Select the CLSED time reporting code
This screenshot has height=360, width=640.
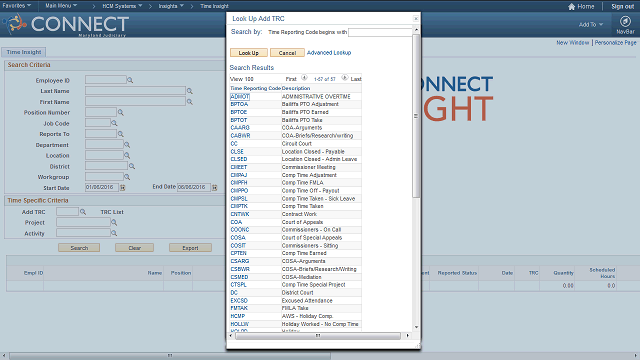(x=239, y=159)
